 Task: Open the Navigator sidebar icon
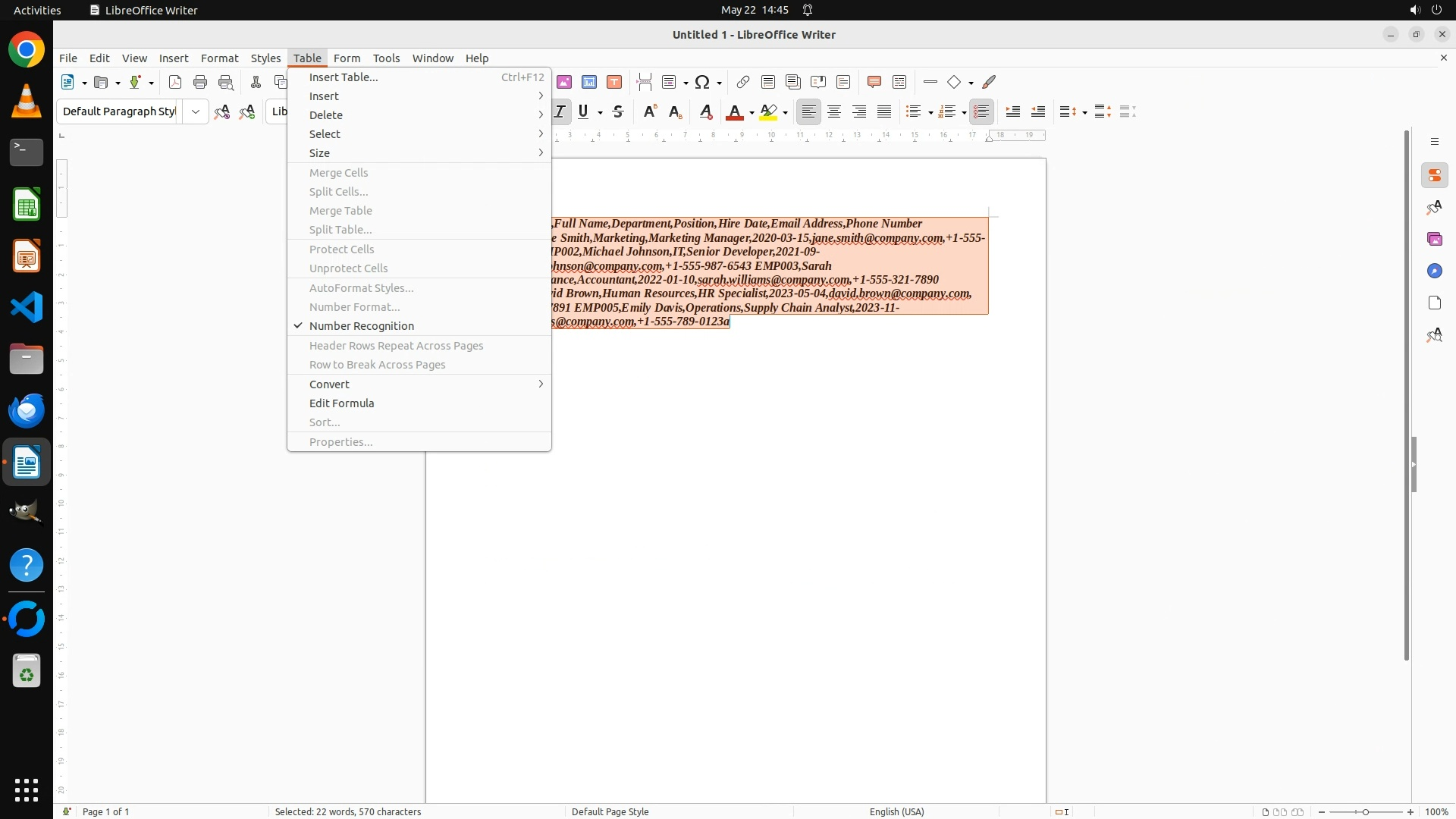coord(1434,271)
